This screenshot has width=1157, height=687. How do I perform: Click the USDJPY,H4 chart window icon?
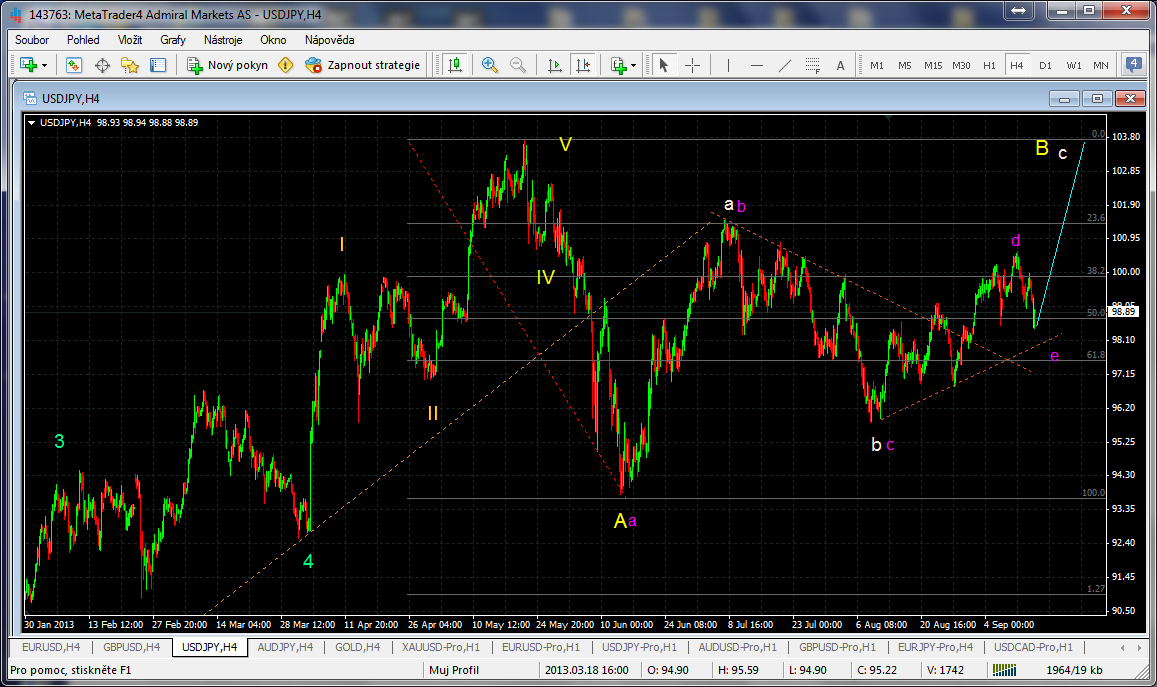(x=30, y=98)
